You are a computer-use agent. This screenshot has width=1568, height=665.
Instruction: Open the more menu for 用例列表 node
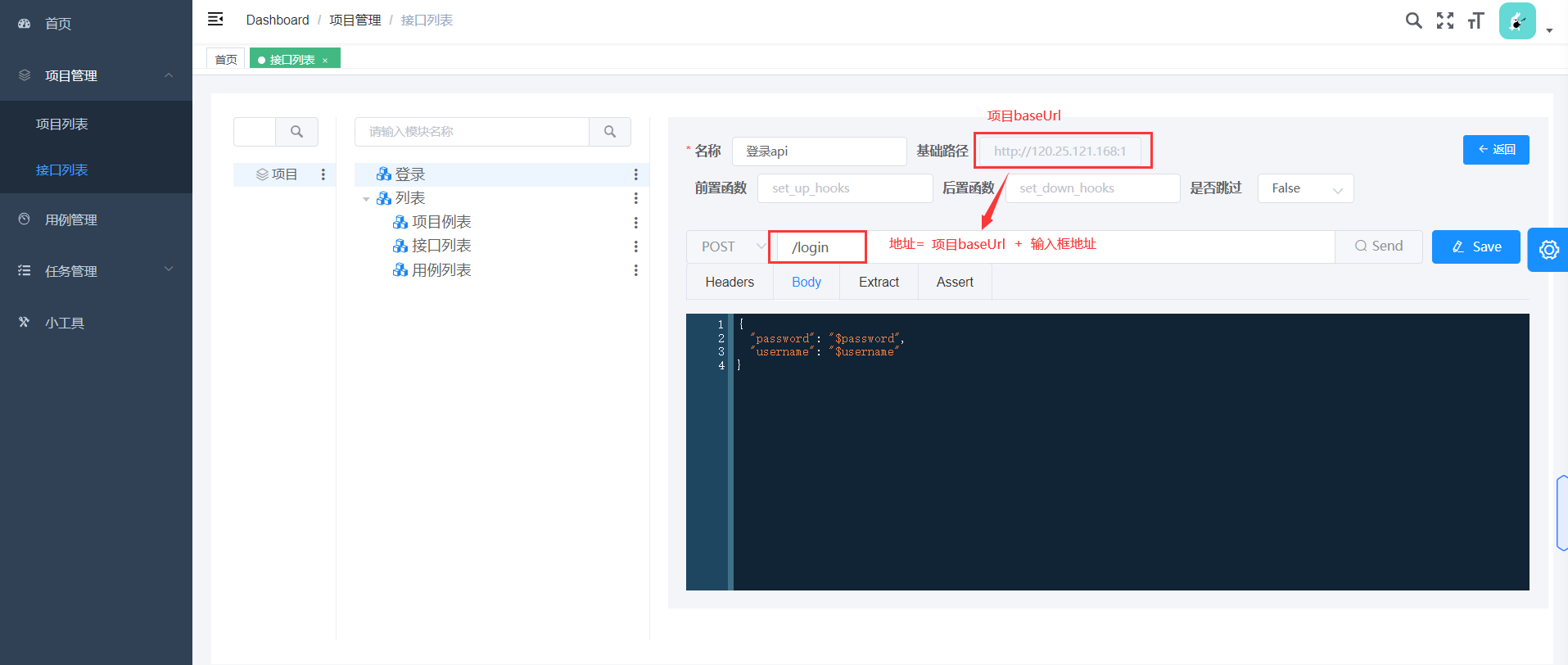point(635,270)
